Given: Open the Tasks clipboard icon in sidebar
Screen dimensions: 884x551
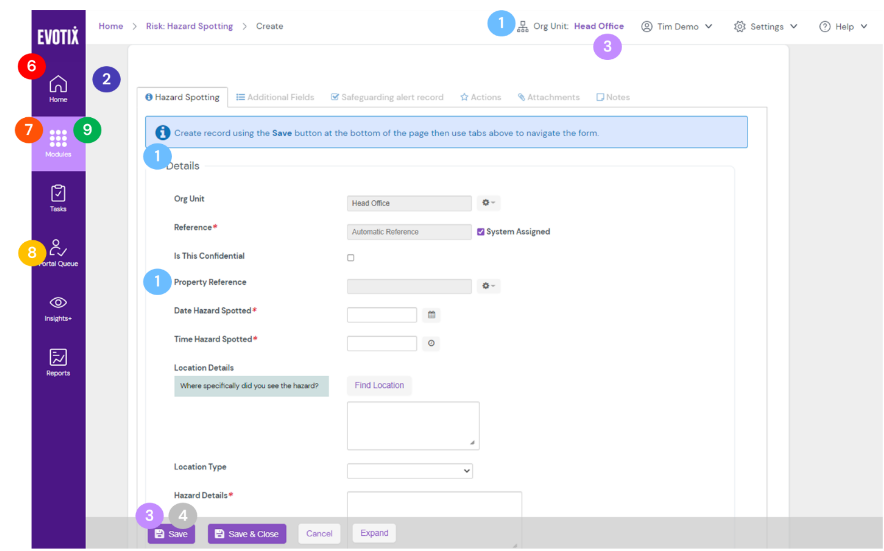Looking at the screenshot, I should (x=58, y=193).
